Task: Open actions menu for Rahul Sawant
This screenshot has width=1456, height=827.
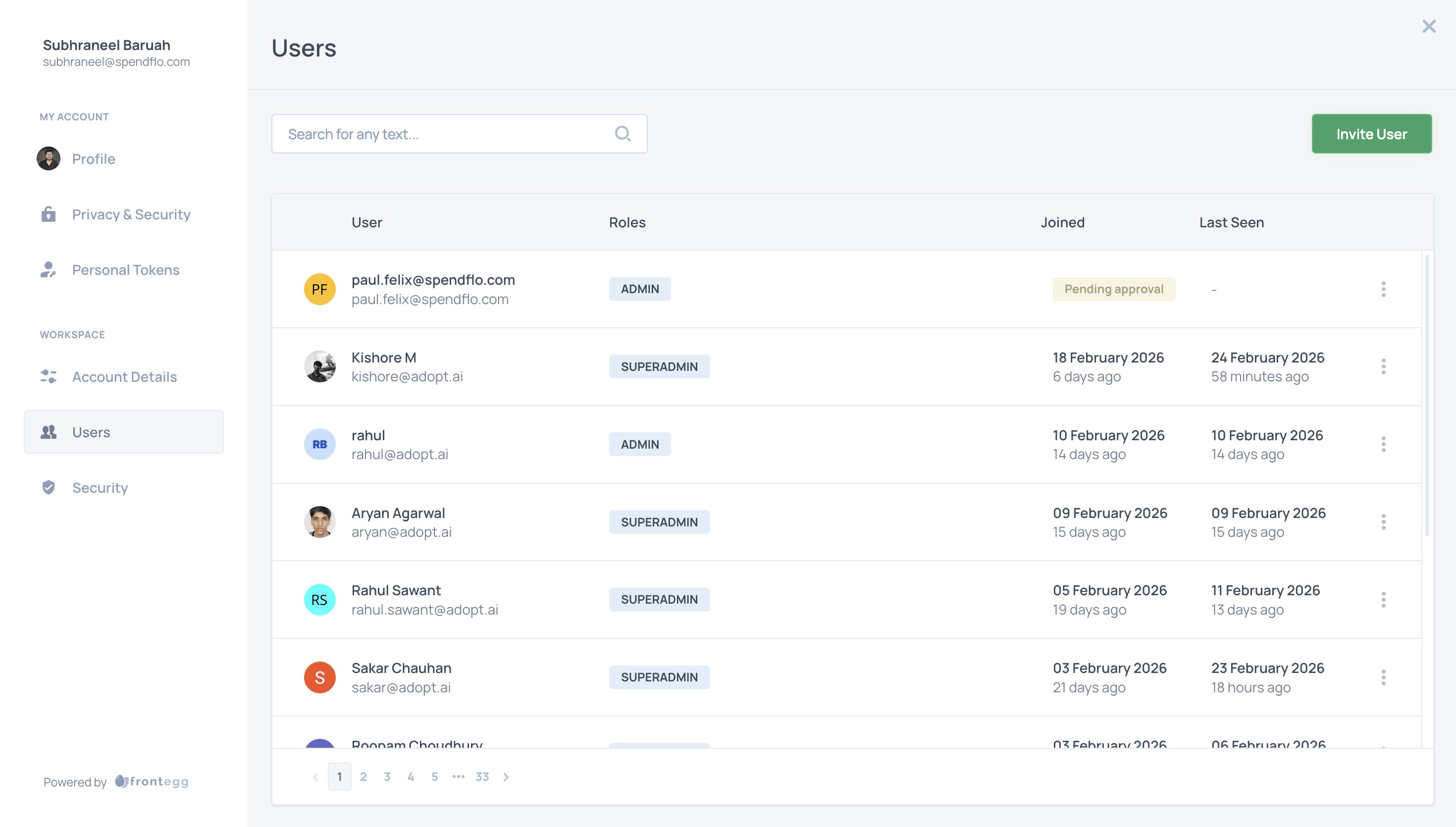Action: 1384,599
